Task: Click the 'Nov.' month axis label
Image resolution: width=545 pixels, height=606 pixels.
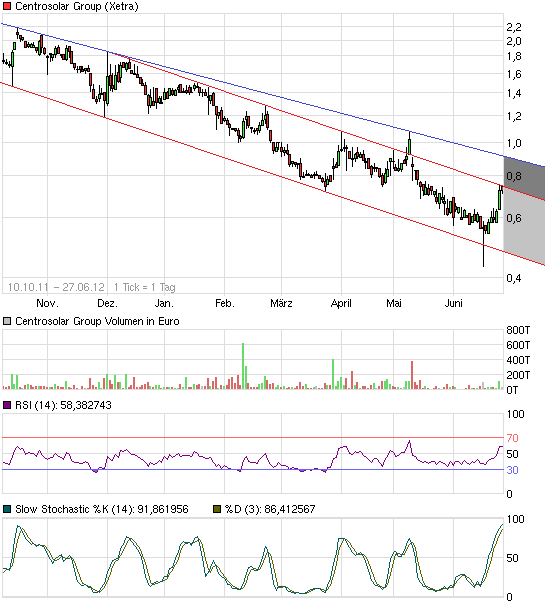Action: pos(47,303)
